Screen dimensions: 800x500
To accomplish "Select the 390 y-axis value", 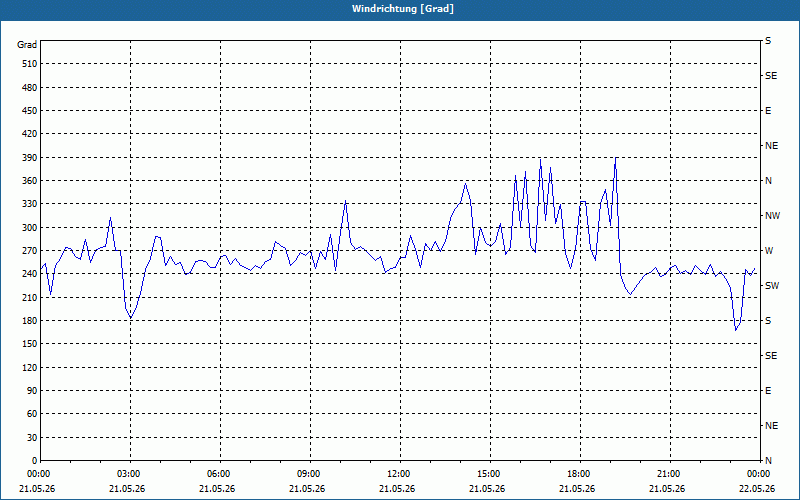I will 30,158.
